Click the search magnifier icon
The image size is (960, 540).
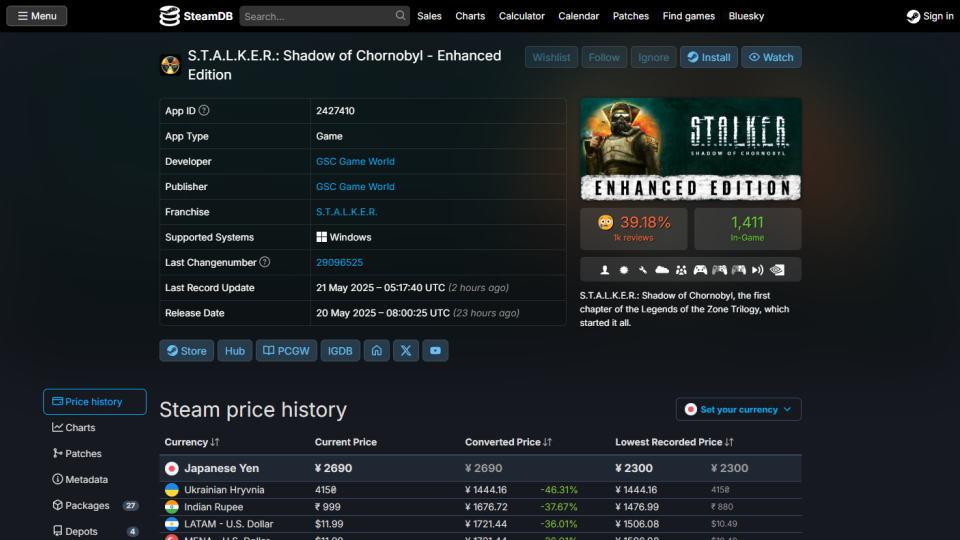pyautogui.click(x=400, y=15)
